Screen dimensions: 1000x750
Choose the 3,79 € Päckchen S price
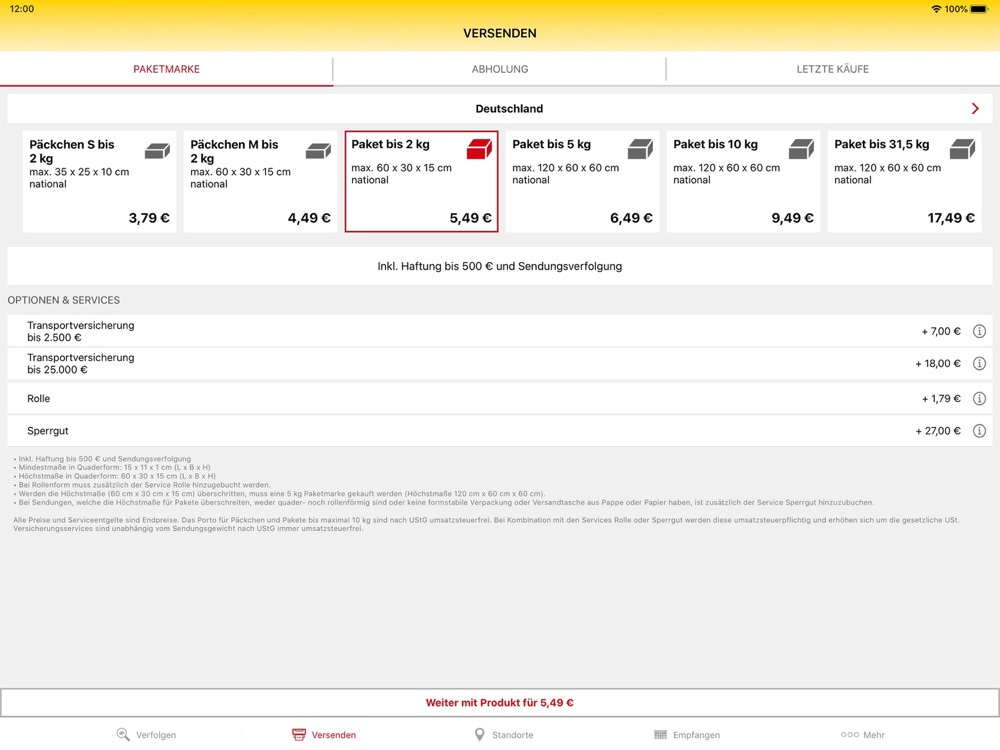click(x=149, y=218)
